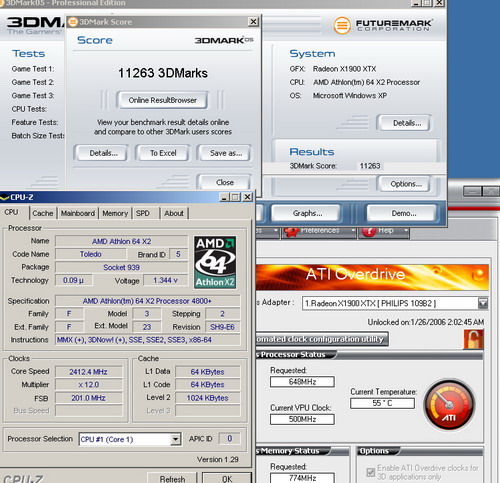This screenshot has height=483, width=500.
Task: Click the CPU Tests label
Action: (29, 109)
